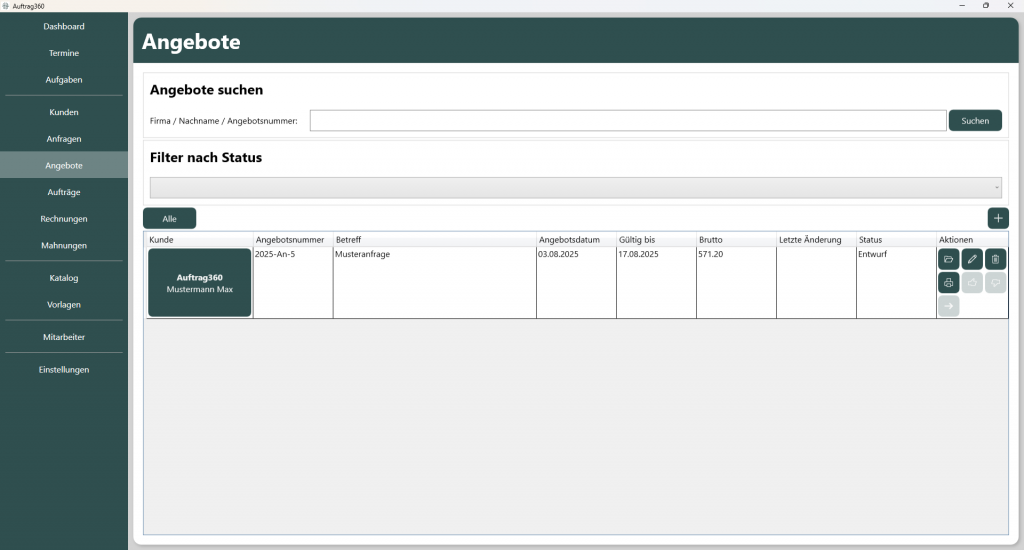Click the thumbs-up accept icon
Image resolution: width=1024 pixels, height=550 pixels.
[972, 283]
